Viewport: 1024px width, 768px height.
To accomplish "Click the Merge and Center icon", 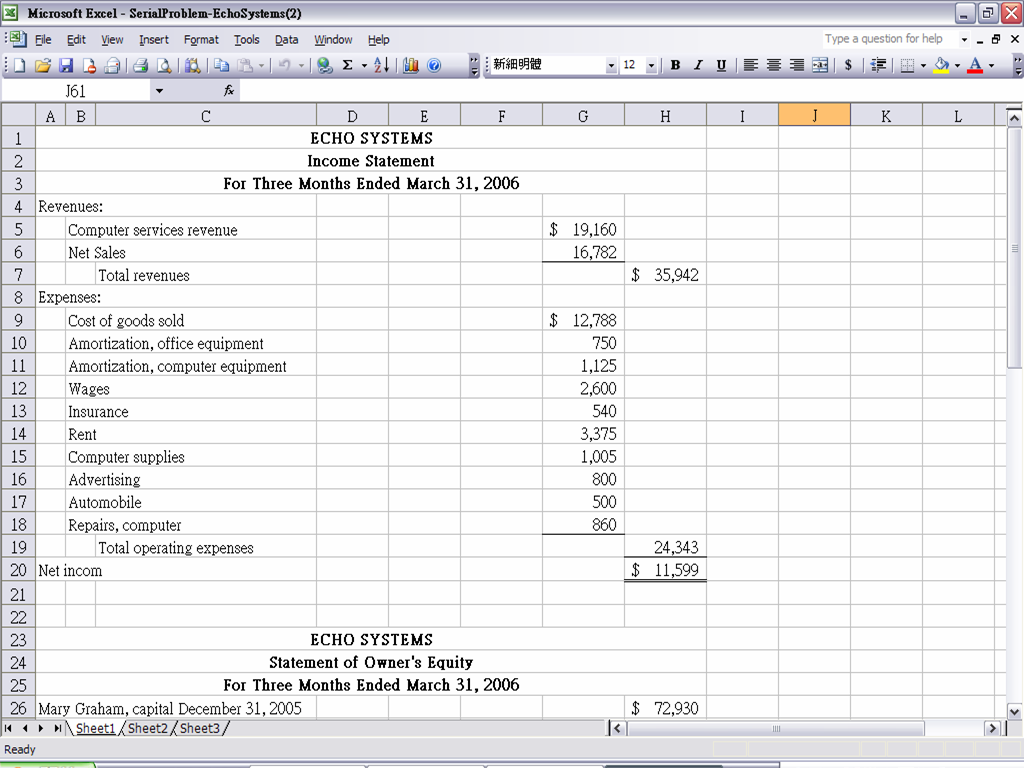I will click(x=820, y=65).
